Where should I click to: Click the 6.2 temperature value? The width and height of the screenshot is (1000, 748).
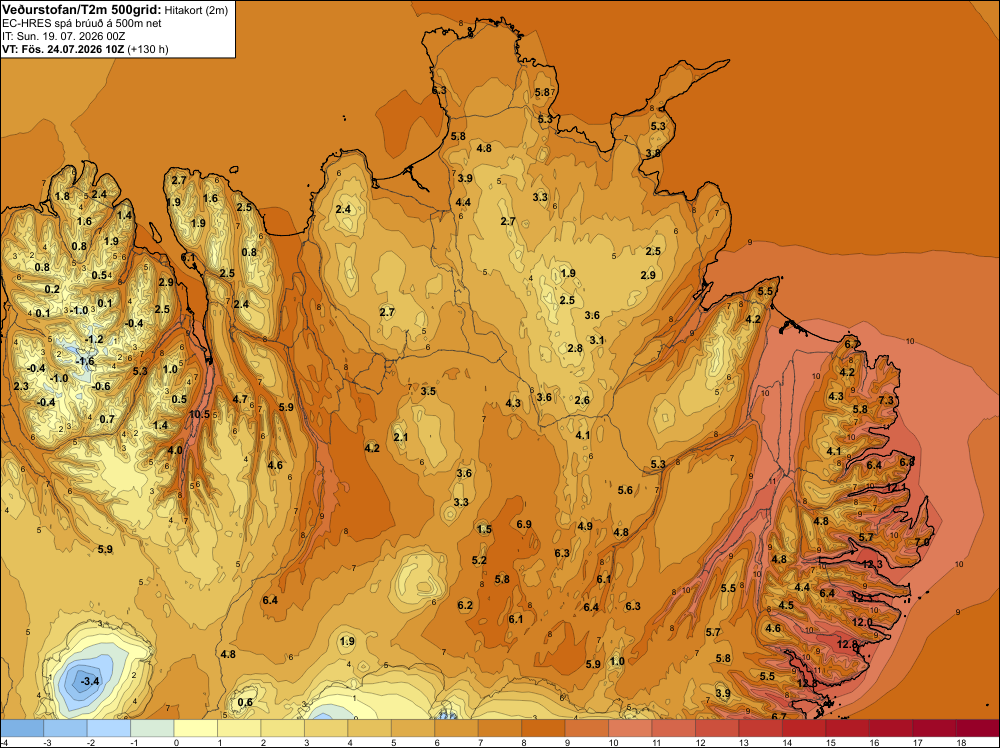(x=465, y=605)
